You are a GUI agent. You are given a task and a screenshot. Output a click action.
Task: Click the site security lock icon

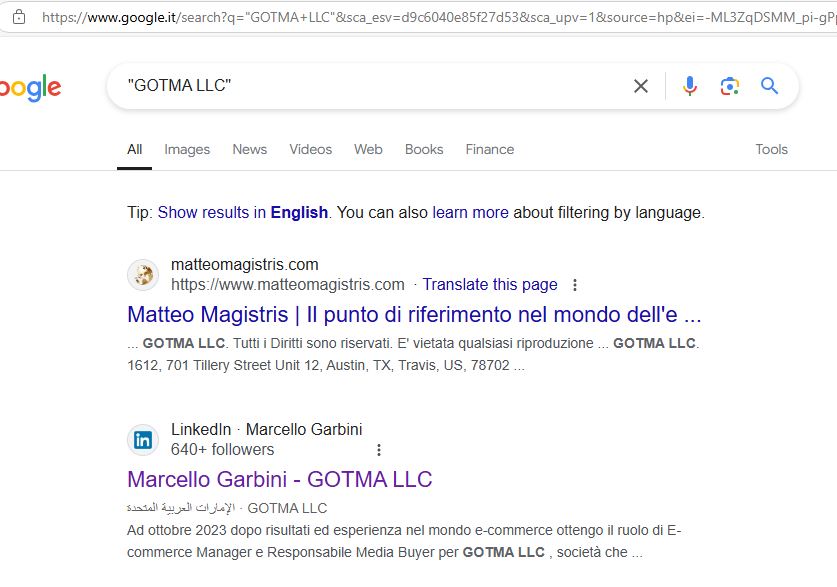click(19, 17)
